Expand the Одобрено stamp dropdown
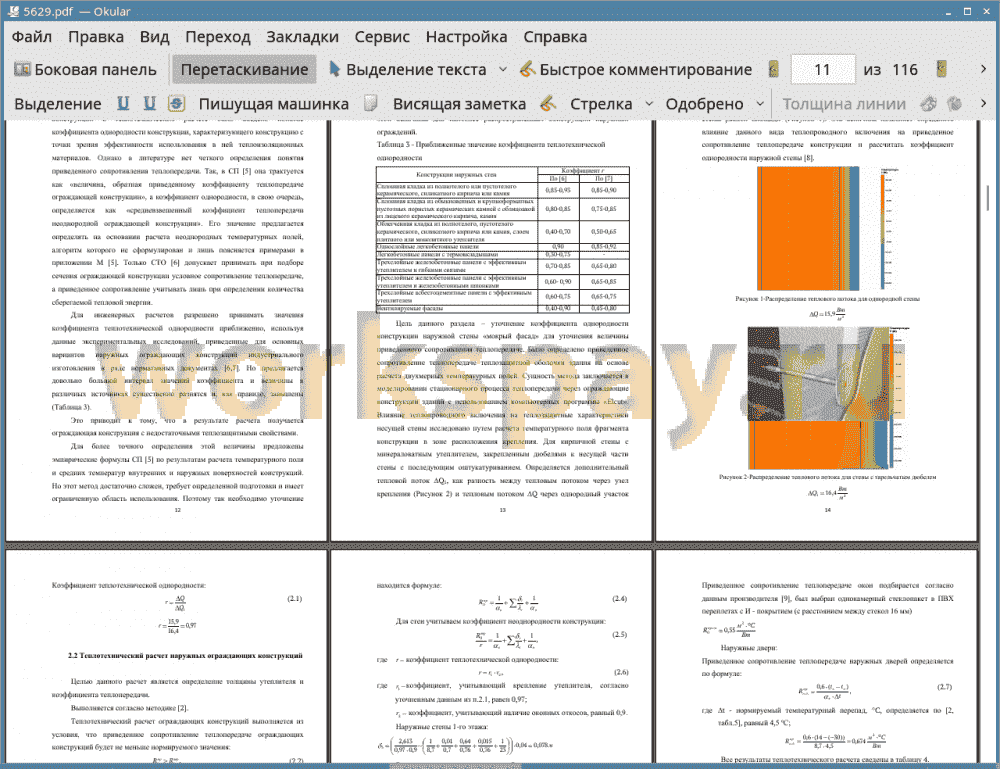The image size is (1000, 769). 760,104
